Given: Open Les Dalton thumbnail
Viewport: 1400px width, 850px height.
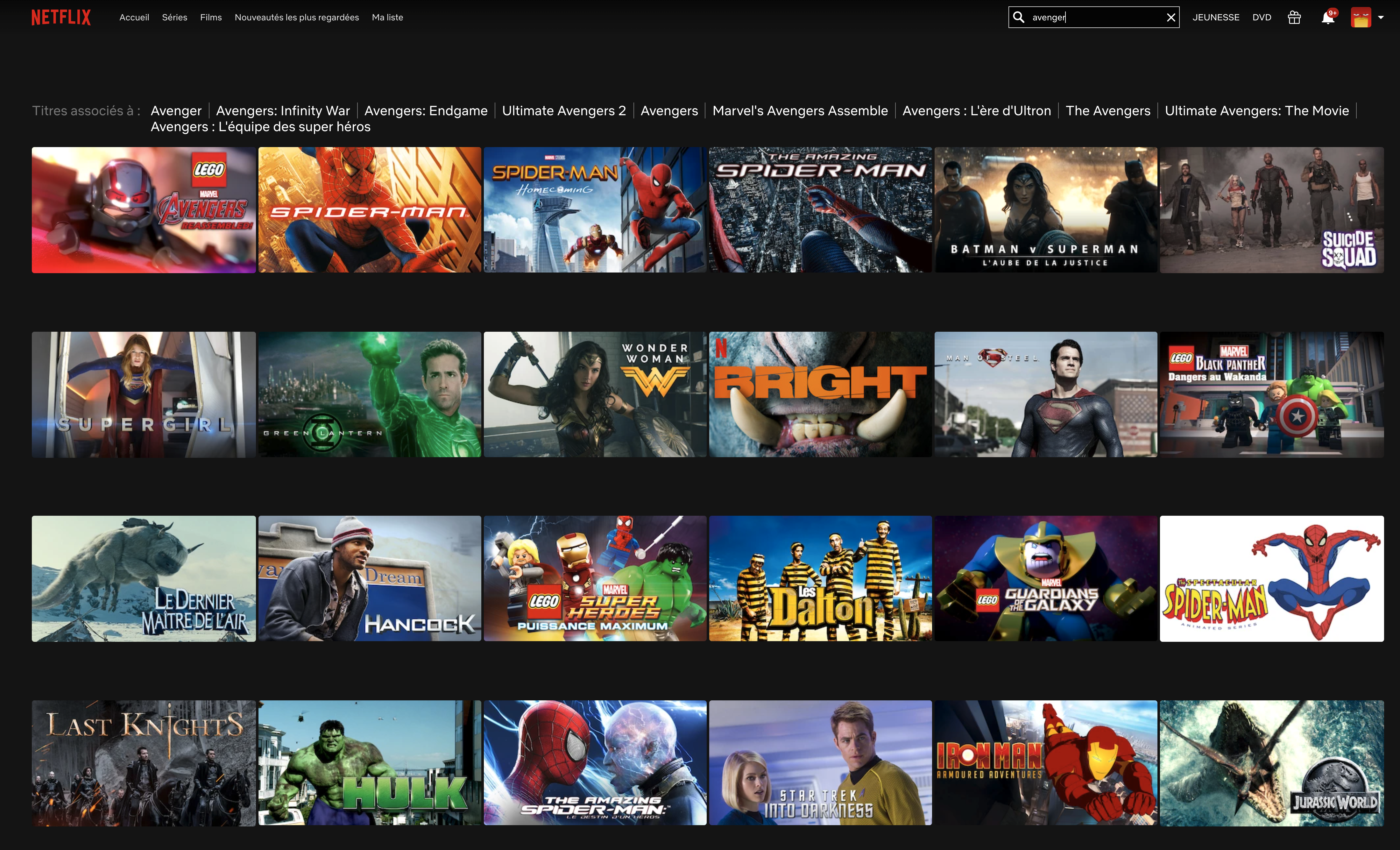Looking at the screenshot, I should [x=820, y=578].
